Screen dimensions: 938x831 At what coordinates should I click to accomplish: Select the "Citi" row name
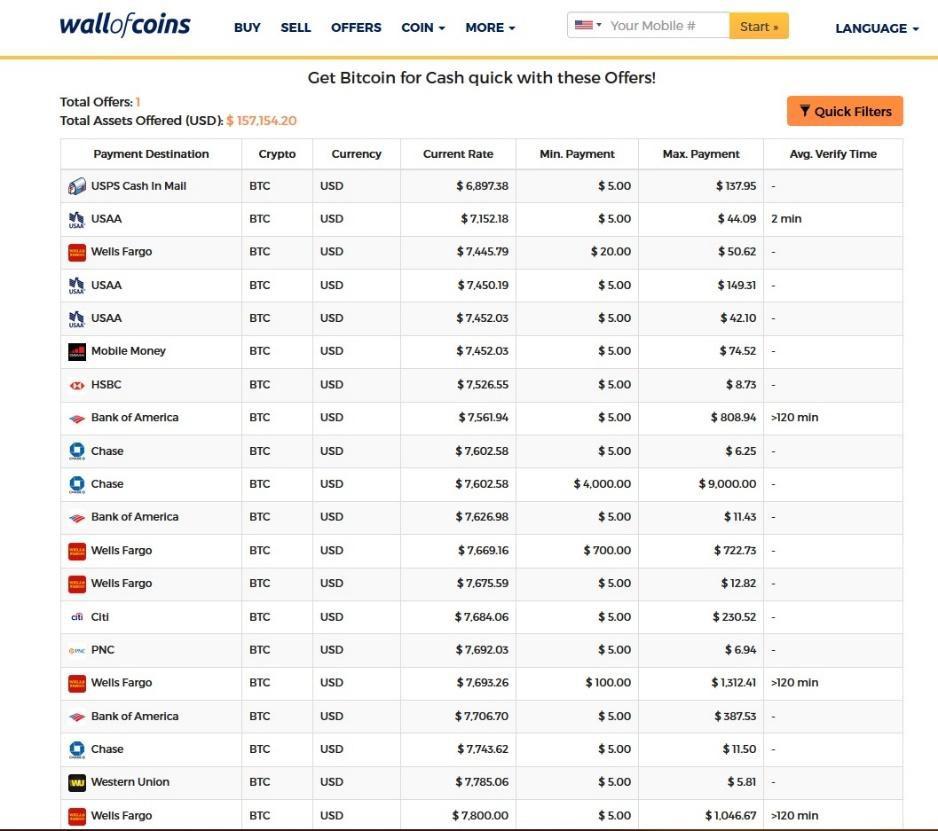tap(100, 617)
